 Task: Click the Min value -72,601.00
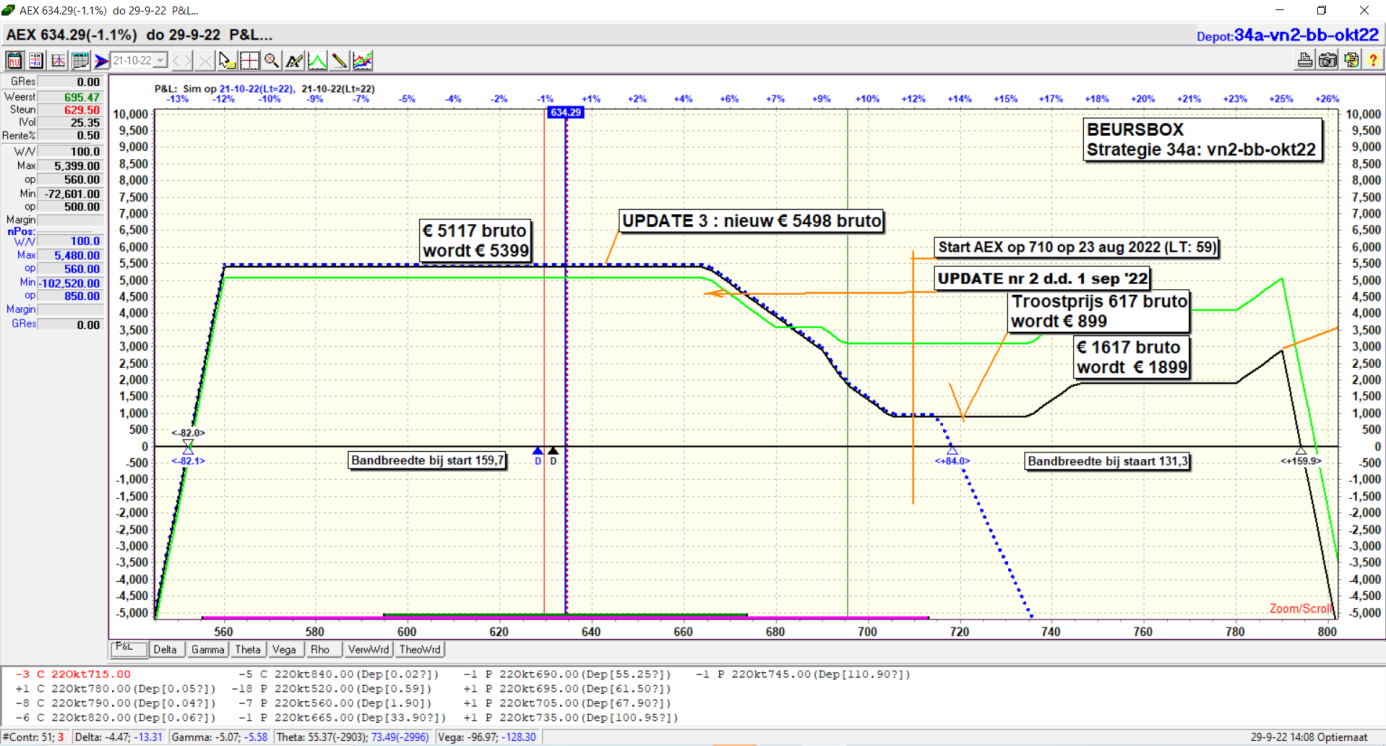point(71,193)
